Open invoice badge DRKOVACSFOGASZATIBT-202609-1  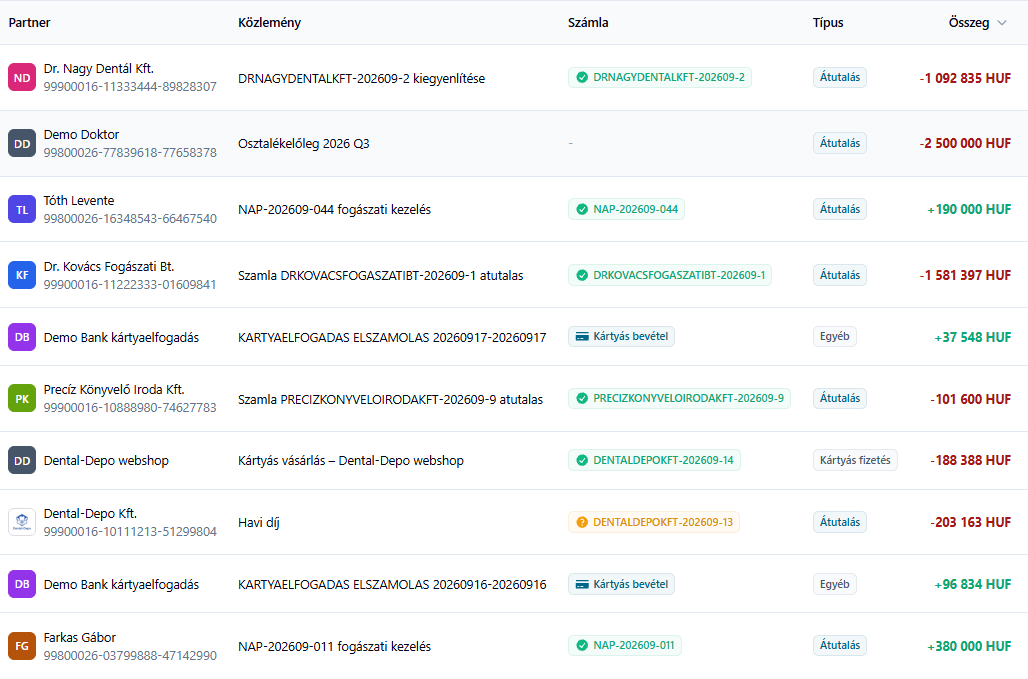669,275
